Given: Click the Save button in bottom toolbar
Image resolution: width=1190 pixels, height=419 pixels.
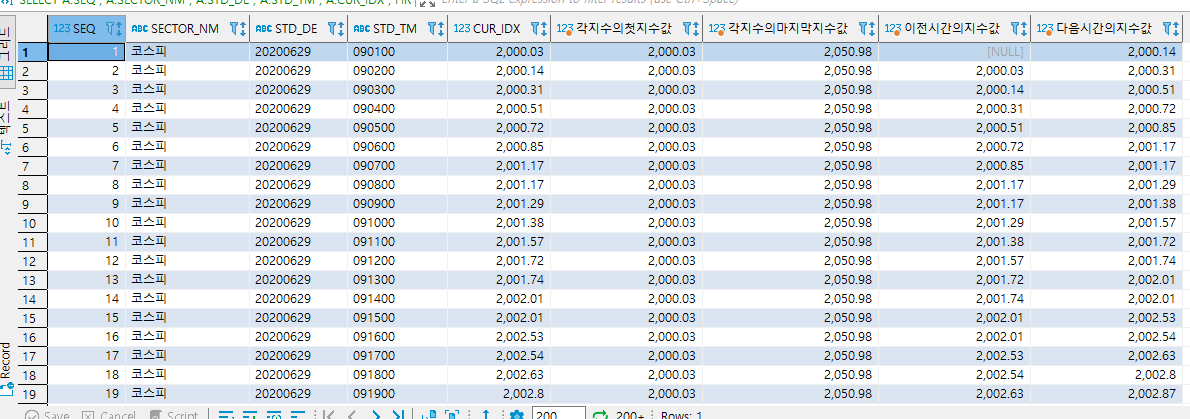Looking at the screenshot, I should coord(48,416).
